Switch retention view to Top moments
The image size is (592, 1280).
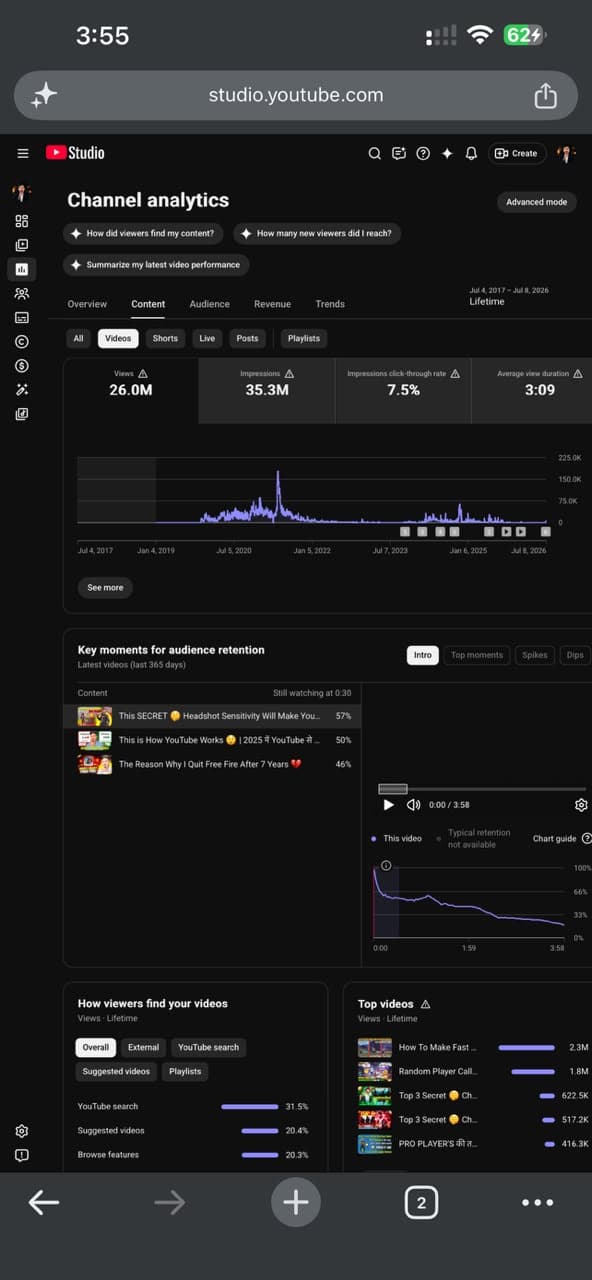pos(477,655)
